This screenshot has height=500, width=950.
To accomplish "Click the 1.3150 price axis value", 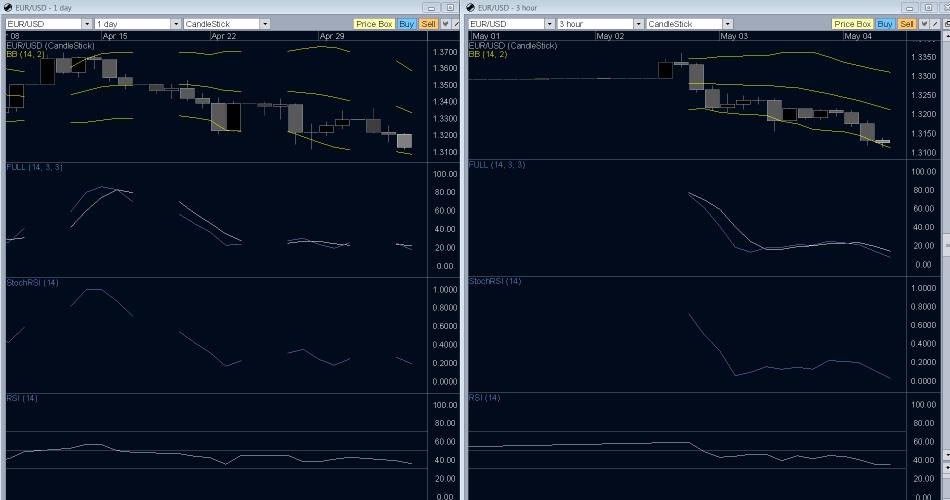I will [924, 133].
